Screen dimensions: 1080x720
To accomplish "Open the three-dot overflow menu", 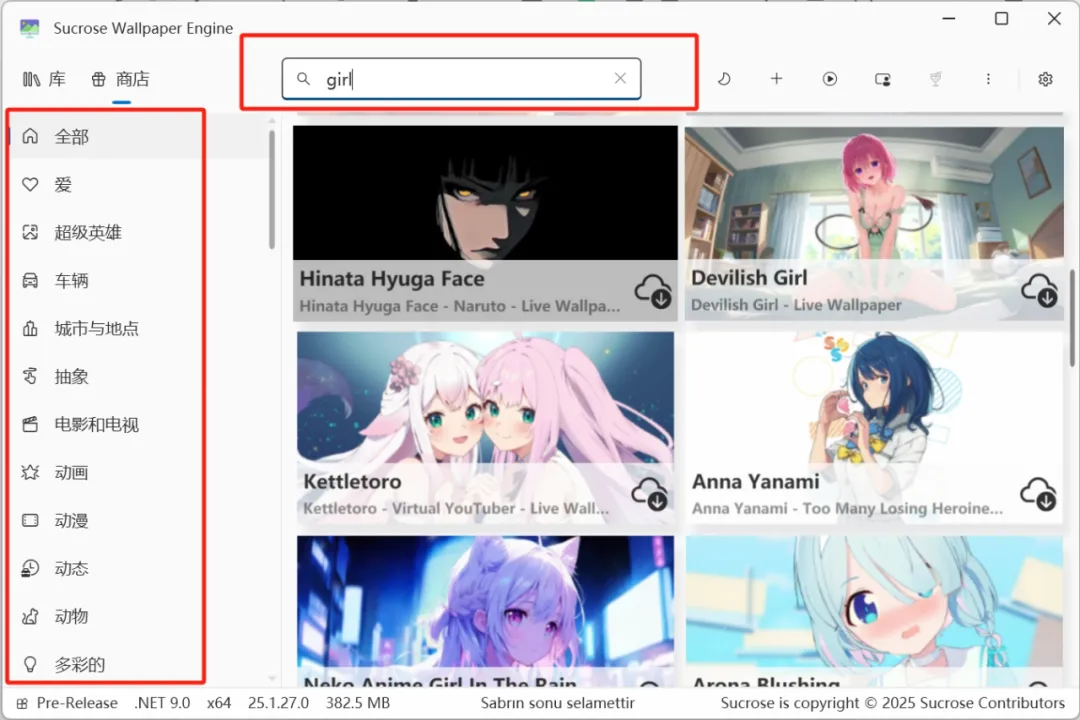I will (988, 78).
